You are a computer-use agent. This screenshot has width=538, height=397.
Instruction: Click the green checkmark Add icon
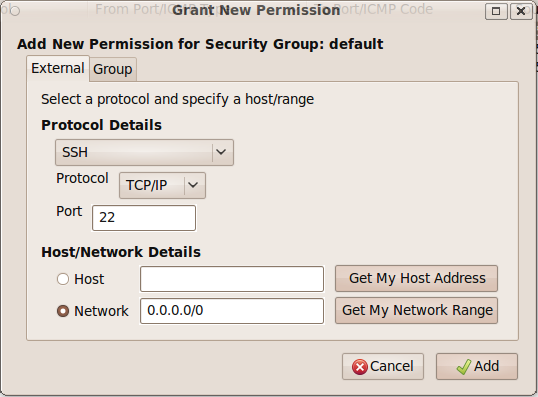point(464,367)
